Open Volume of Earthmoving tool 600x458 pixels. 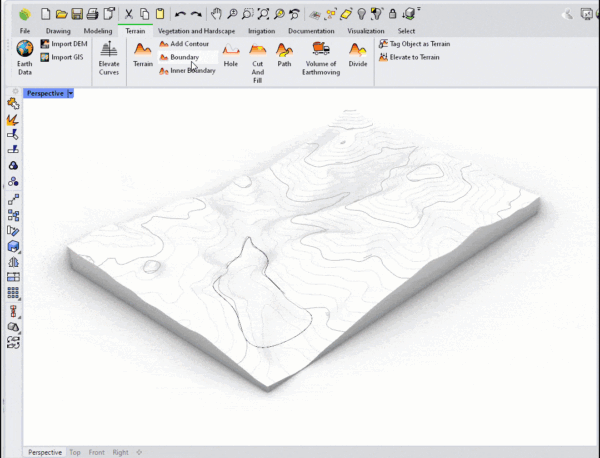tap(321, 58)
